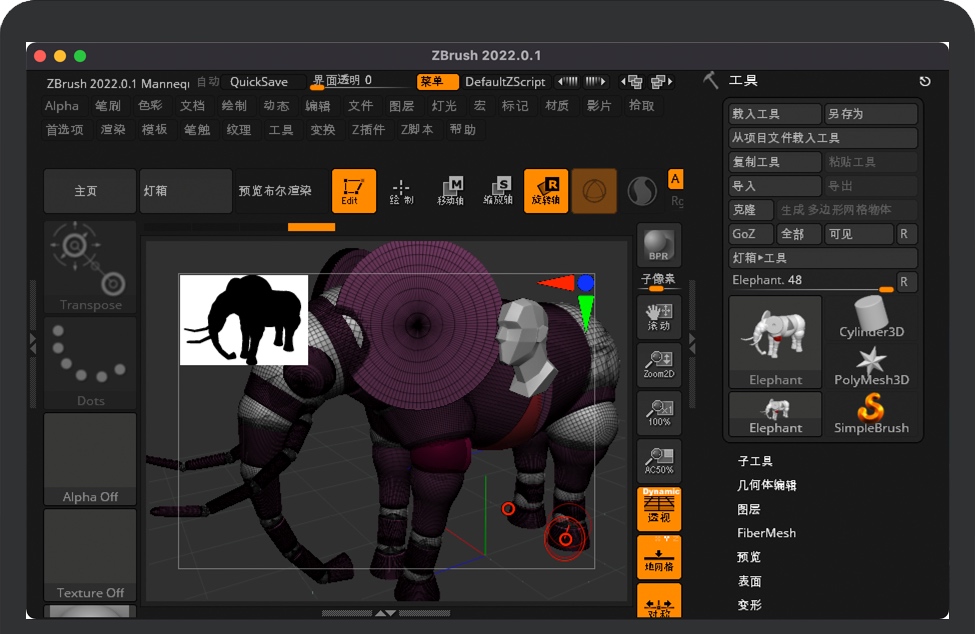The image size is (975, 634).
Task: Choose the SimpleBrush tool icon
Action: pyautogui.click(x=871, y=413)
